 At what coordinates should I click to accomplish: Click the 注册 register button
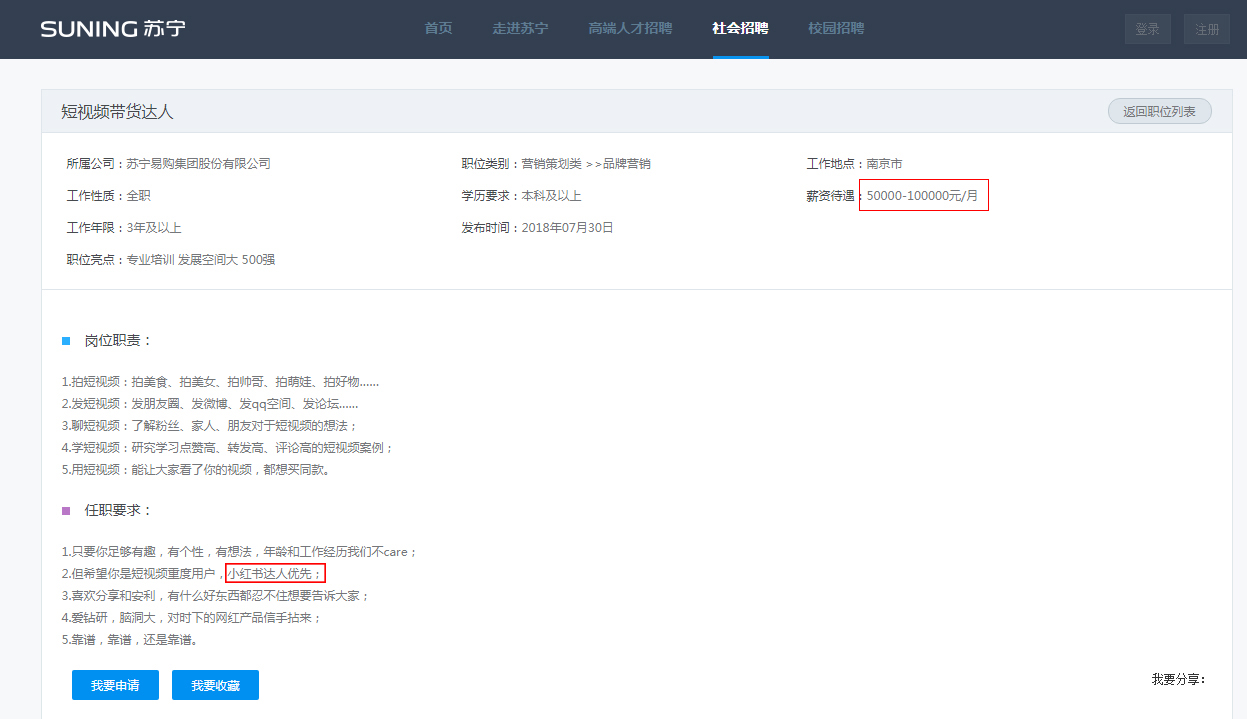(1206, 29)
